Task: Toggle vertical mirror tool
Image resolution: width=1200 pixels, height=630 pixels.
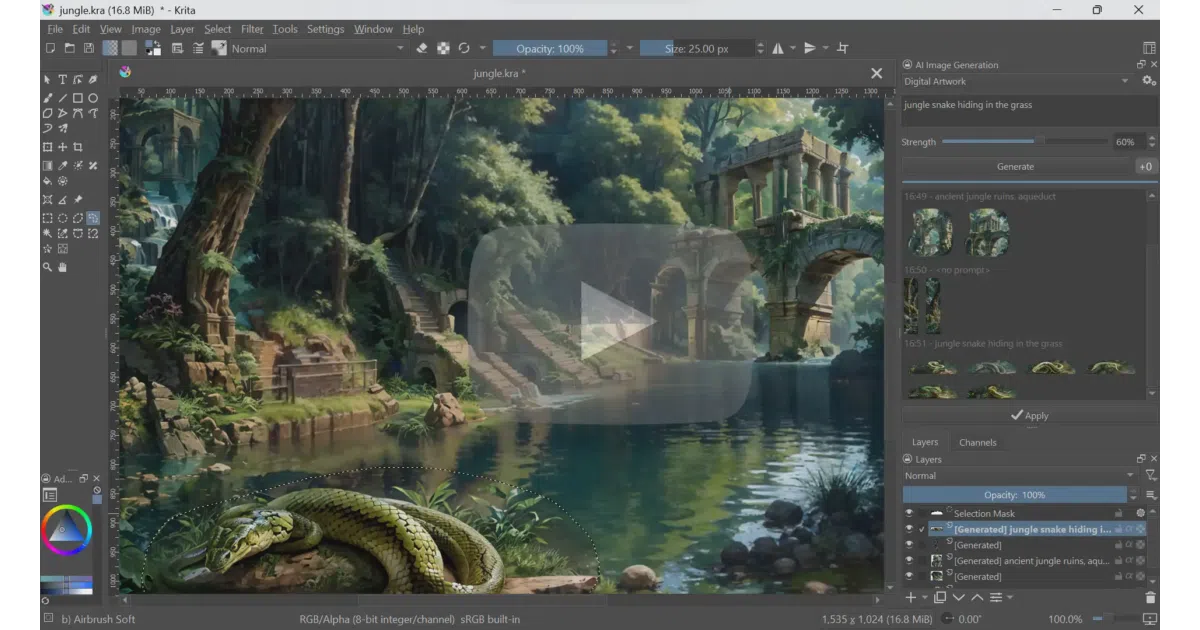Action: 811,48
